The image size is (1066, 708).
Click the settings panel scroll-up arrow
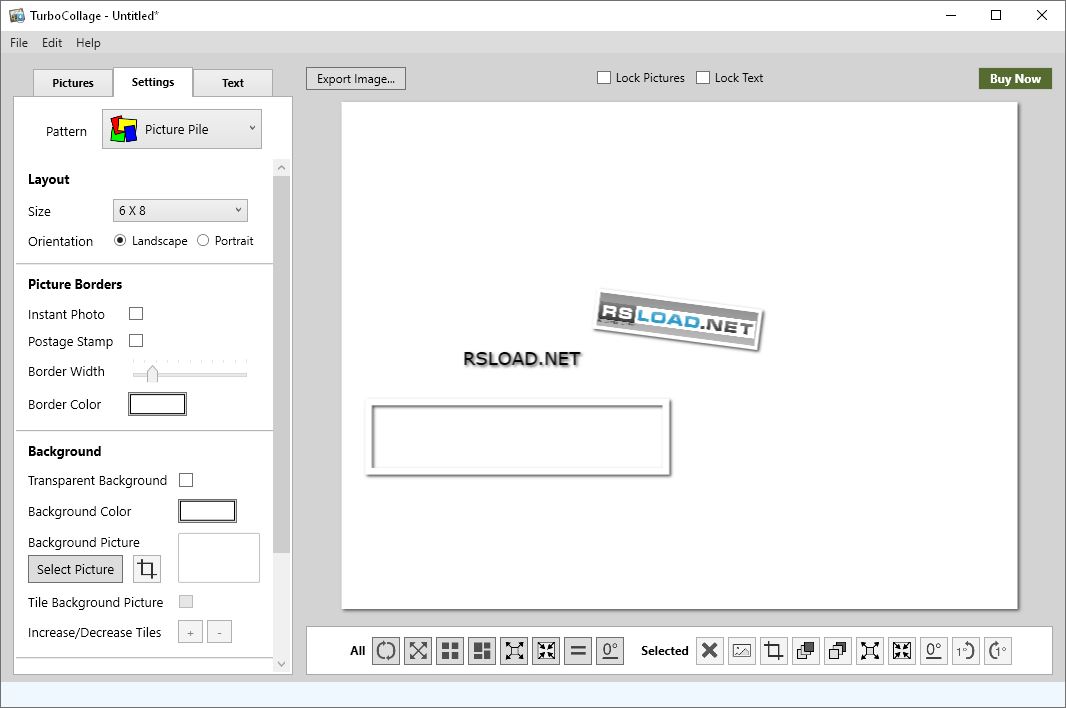[281, 167]
